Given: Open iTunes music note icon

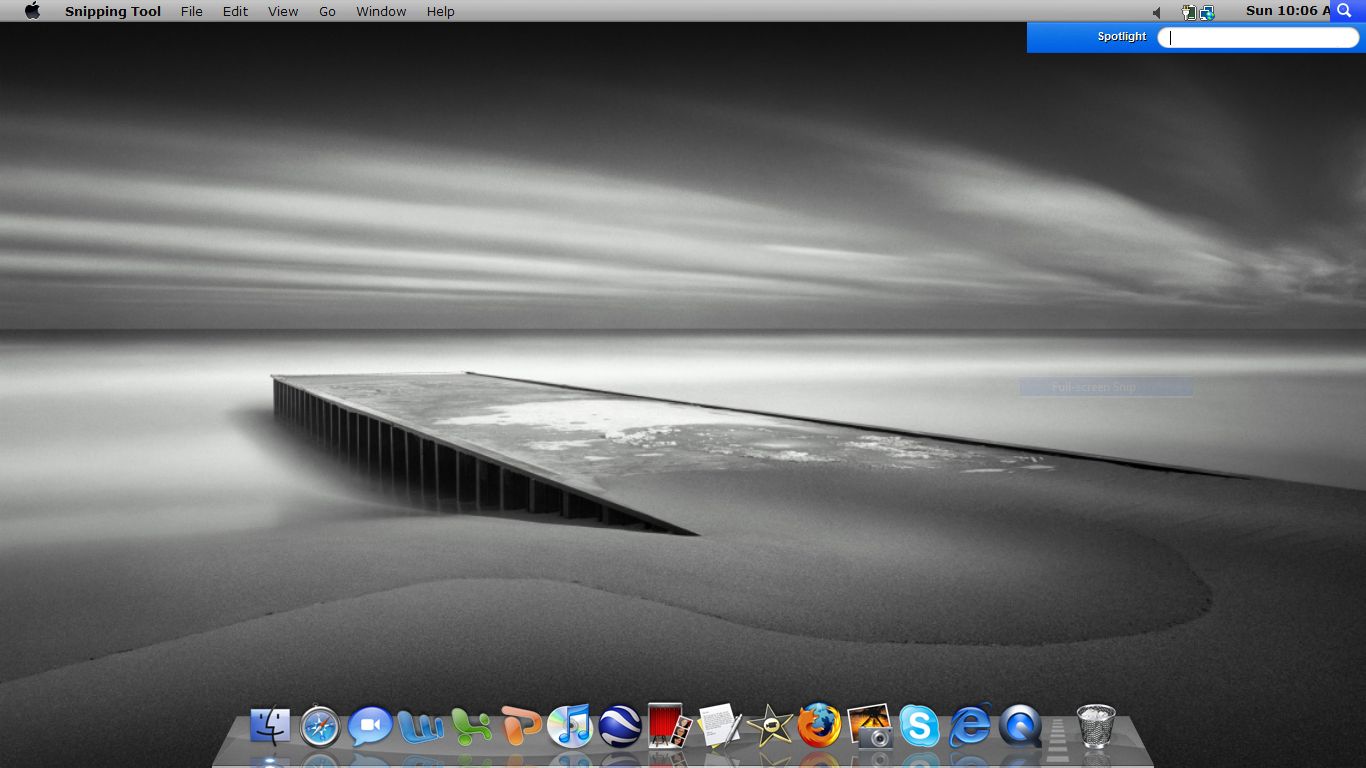Looking at the screenshot, I should pyautogui.click(x=571, y=726).
